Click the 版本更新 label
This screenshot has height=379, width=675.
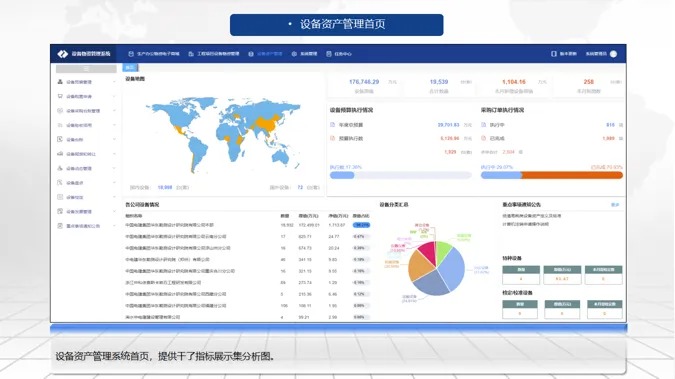point(568,54)
